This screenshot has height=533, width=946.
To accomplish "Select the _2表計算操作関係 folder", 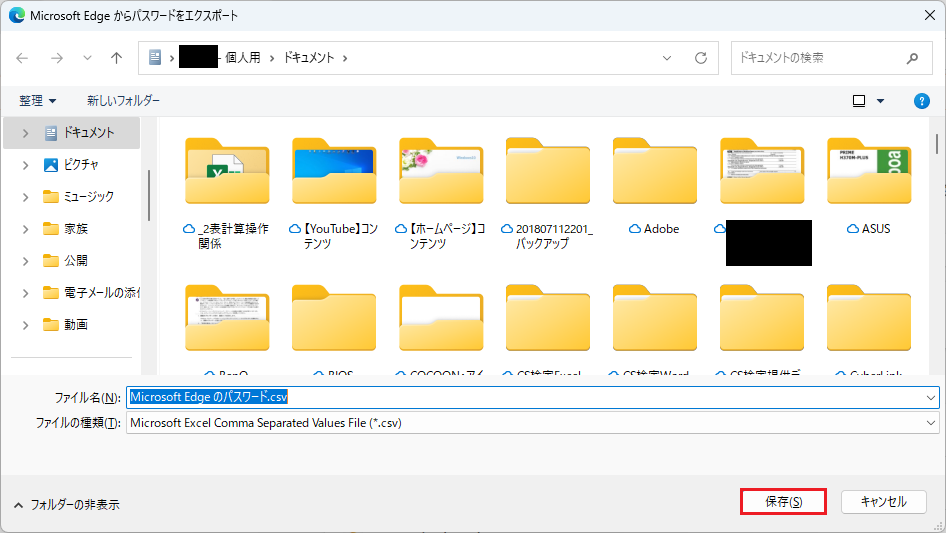I will (227, 193).
